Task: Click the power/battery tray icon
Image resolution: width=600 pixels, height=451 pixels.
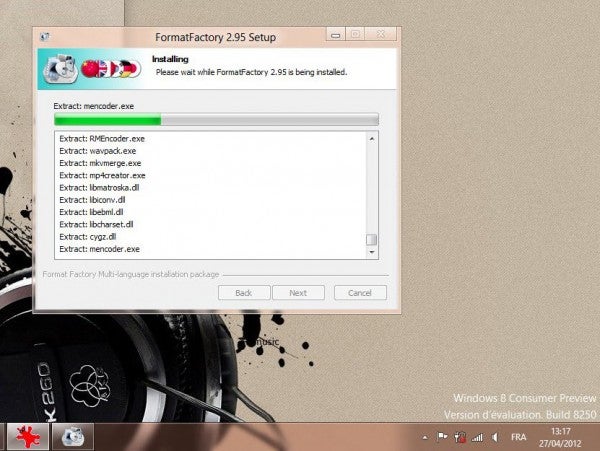Action: (x=459, y=437)
